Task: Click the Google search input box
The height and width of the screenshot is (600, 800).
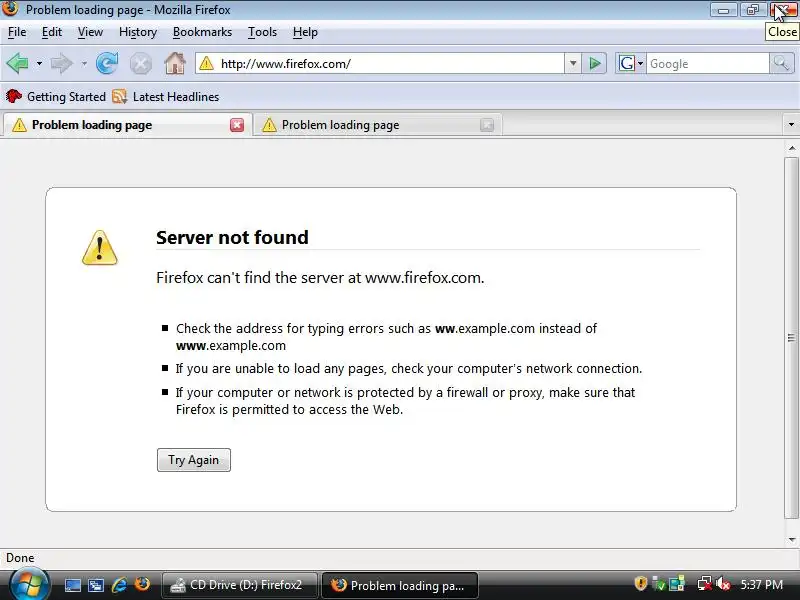Action: pyautogui.click(x=707, y=64)
